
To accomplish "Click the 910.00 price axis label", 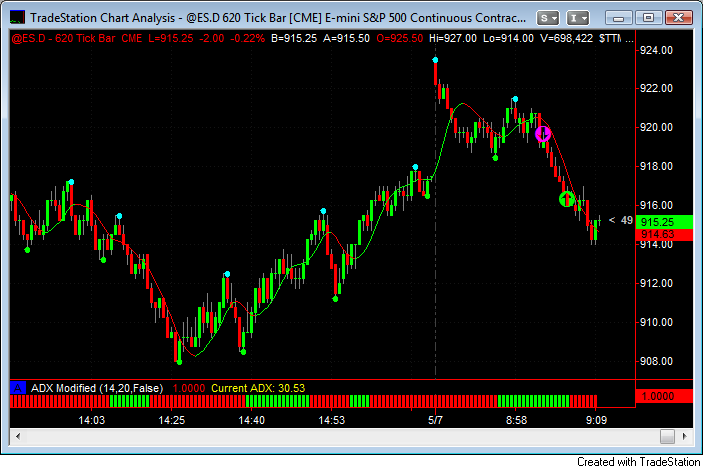I will click(656, 322).
